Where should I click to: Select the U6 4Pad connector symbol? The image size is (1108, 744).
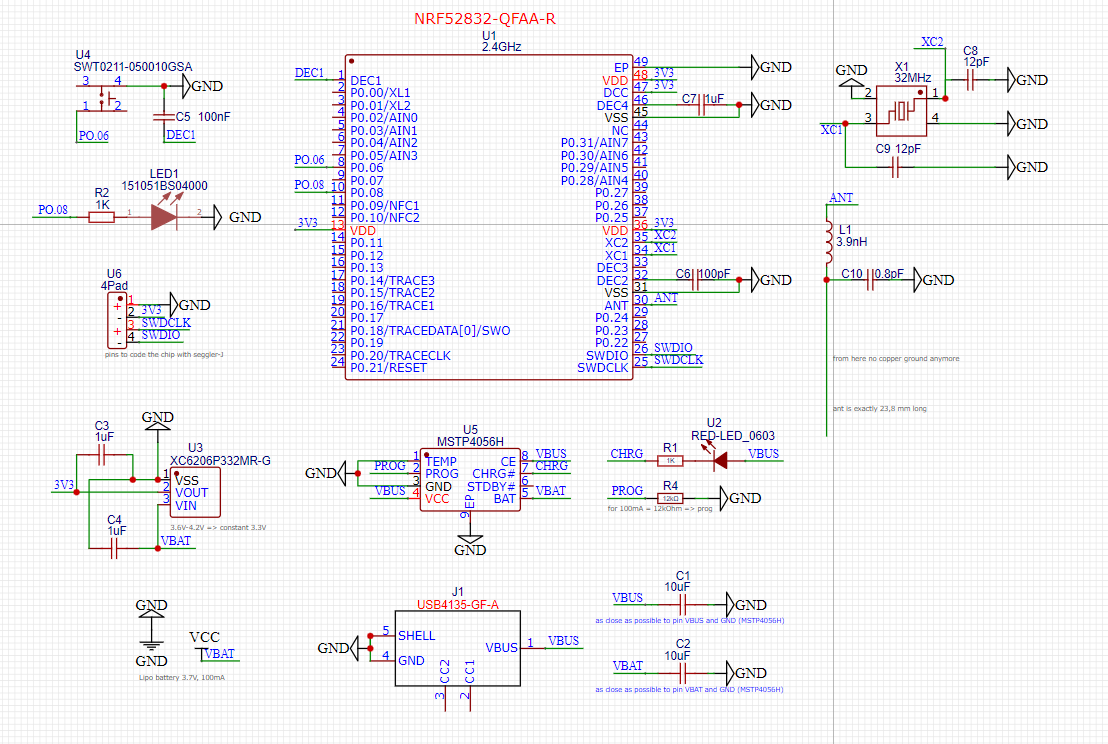click(x=118, y=321)
